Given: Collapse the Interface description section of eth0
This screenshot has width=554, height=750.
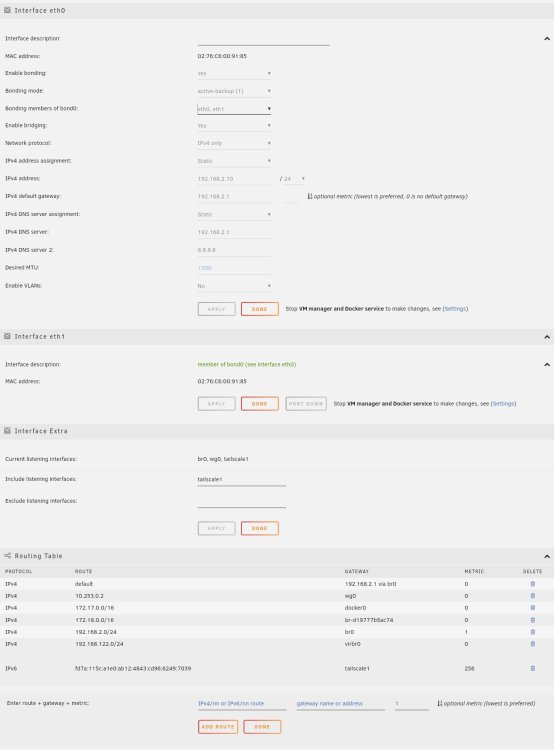Looking at the screenshot, I should point(547,38).
